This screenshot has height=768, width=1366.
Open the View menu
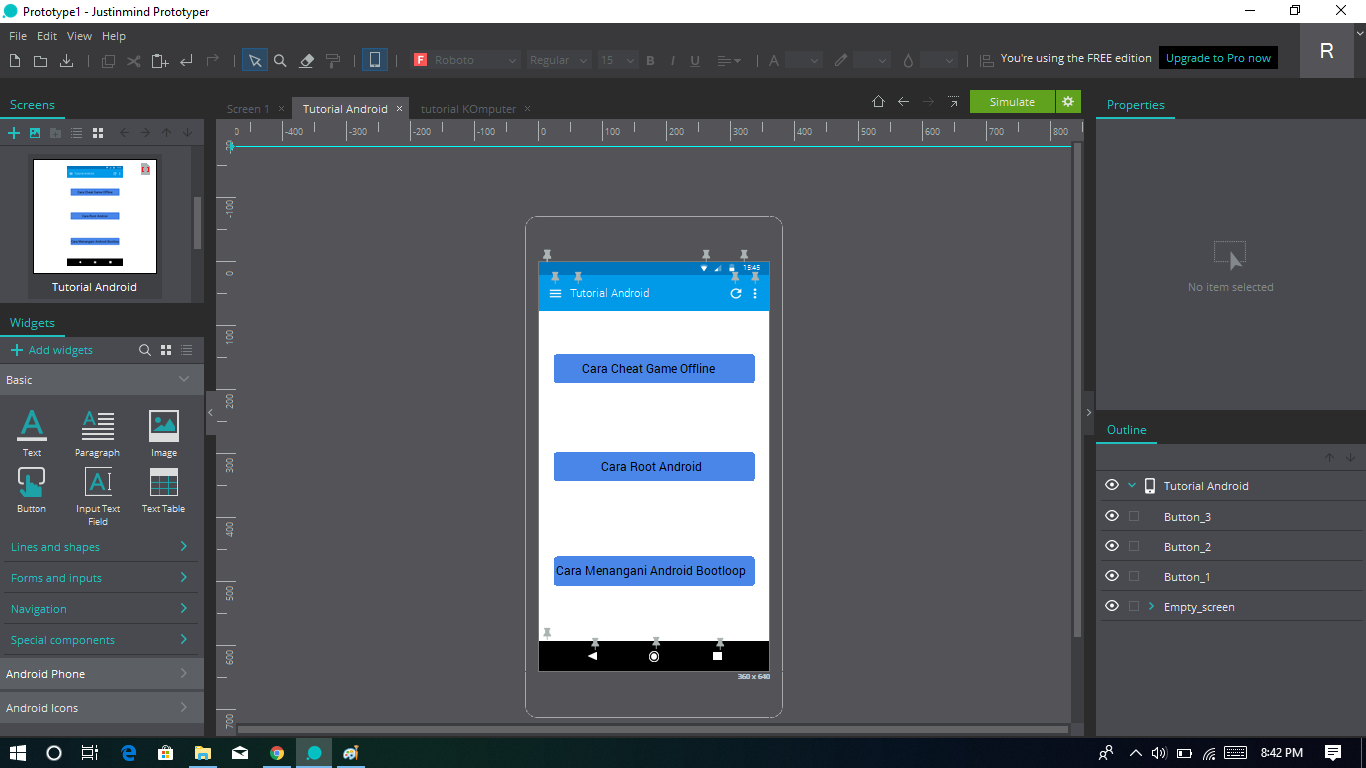79,35
